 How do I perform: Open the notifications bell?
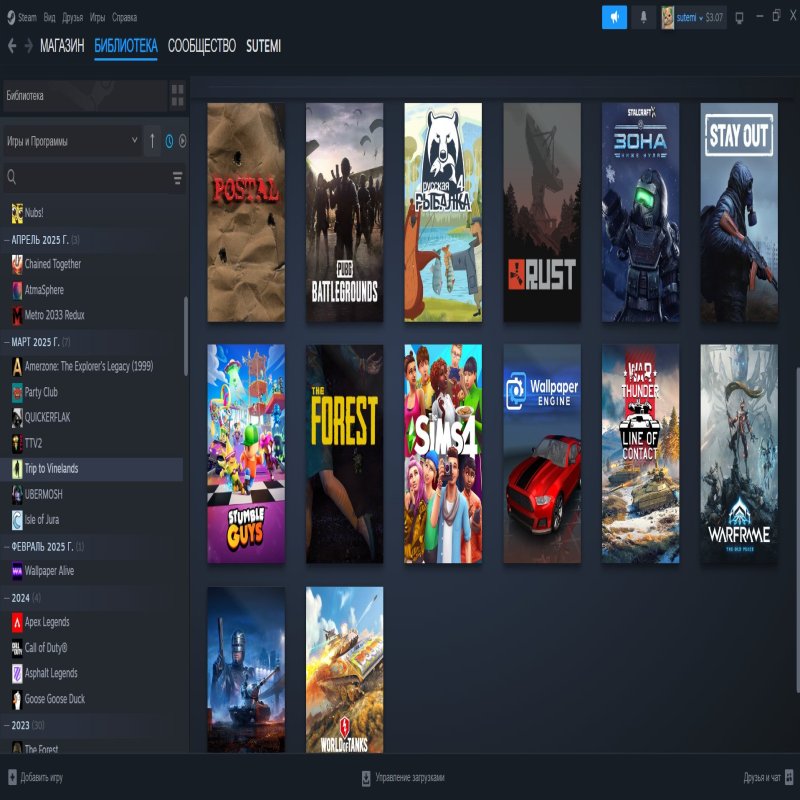point(644,17)
